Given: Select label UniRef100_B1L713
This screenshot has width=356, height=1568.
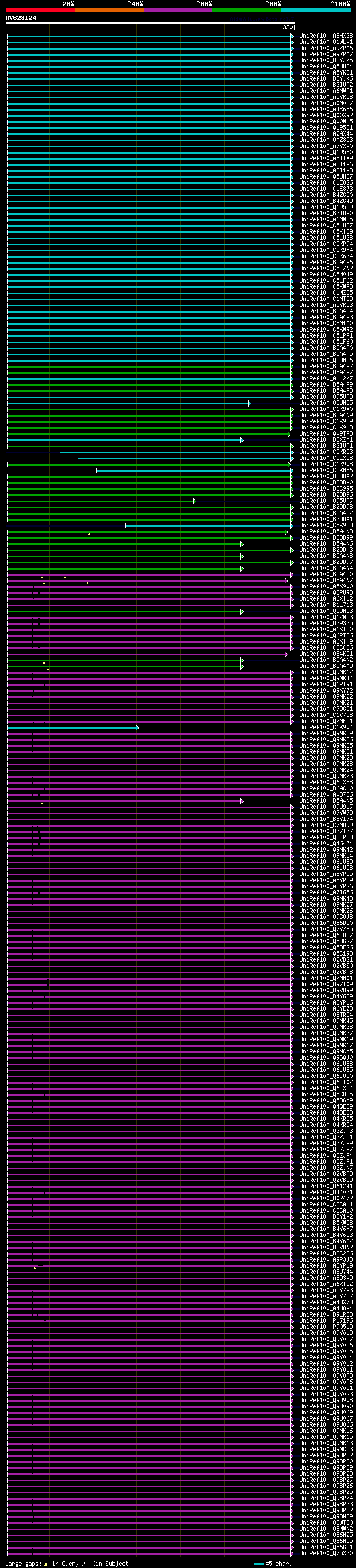Looking at the screenshot, I should tap(326, 605).
